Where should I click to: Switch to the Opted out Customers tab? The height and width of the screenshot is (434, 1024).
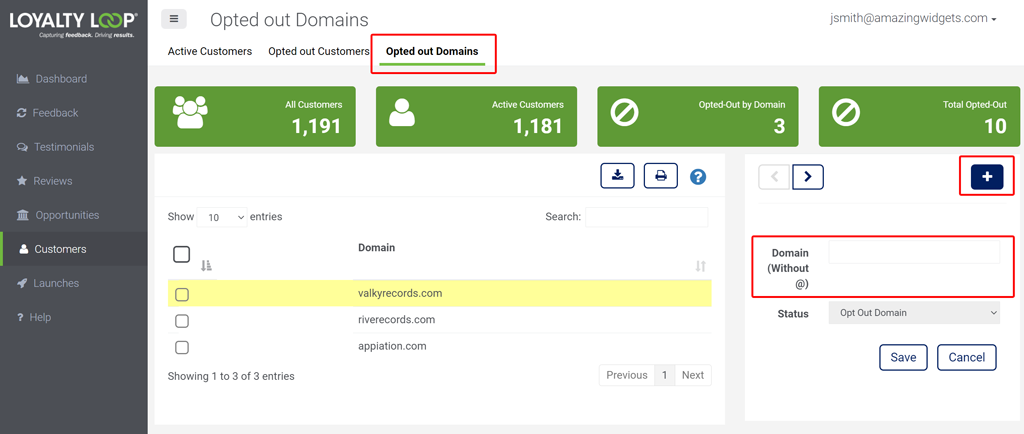(319, 52)
